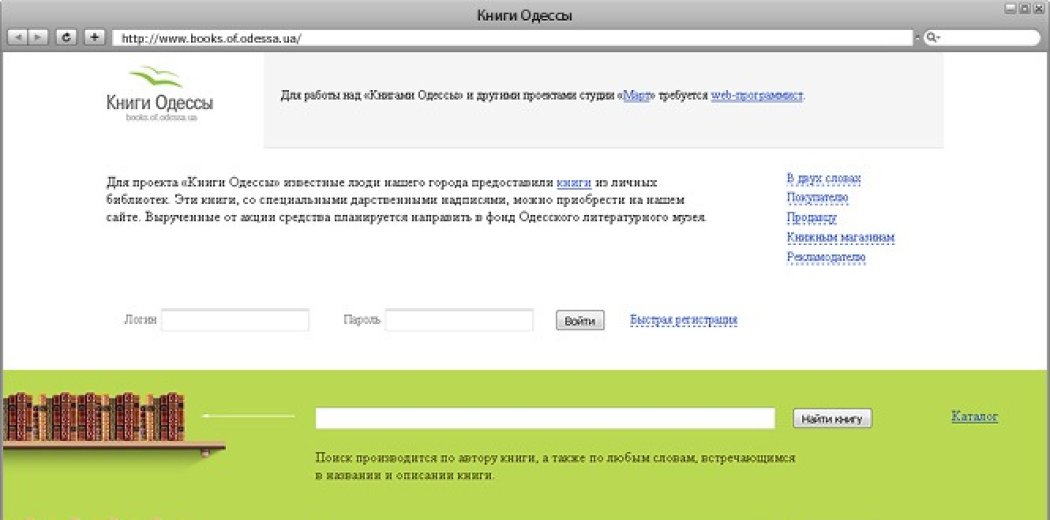Open the Книжным магазинам link
This screenshot has width=1050, height=520.
point(840,238)
